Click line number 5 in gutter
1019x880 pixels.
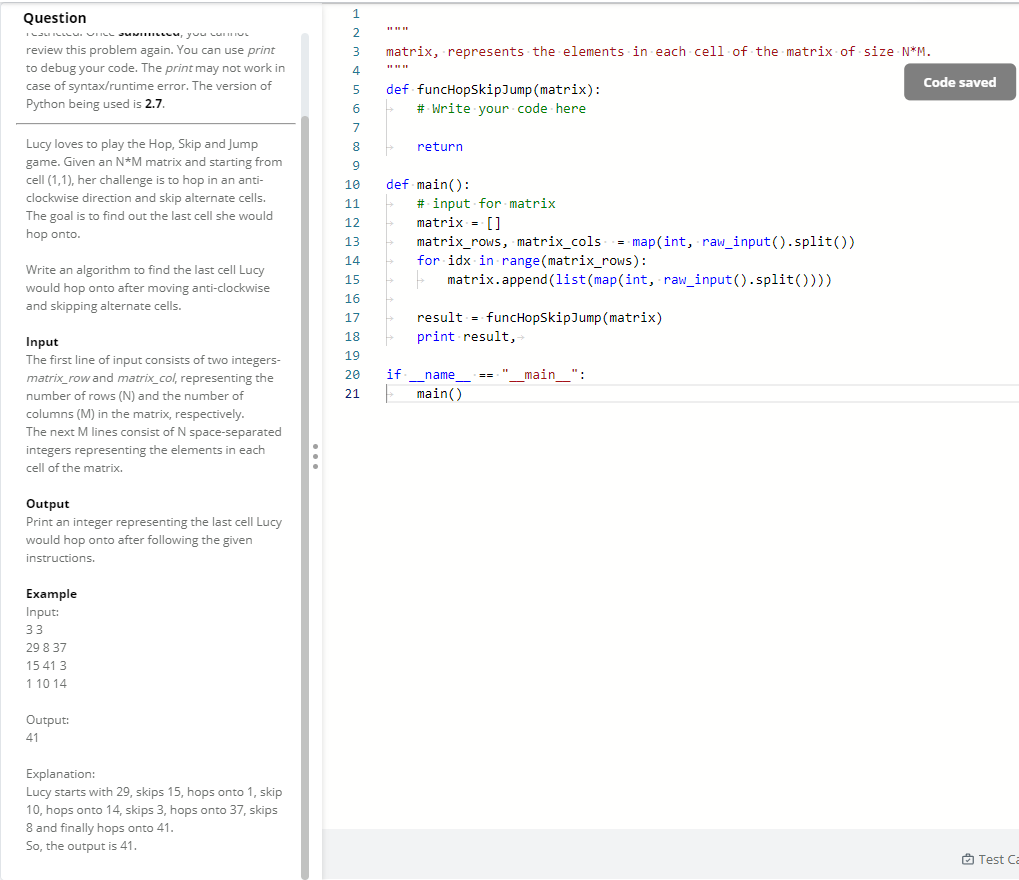click(355, 90)
